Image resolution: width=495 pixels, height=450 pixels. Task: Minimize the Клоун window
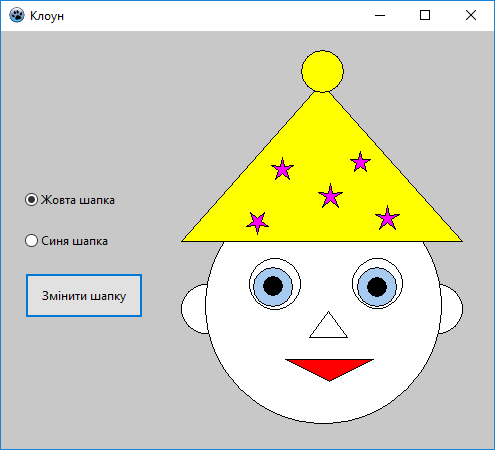tap(380, 15)
